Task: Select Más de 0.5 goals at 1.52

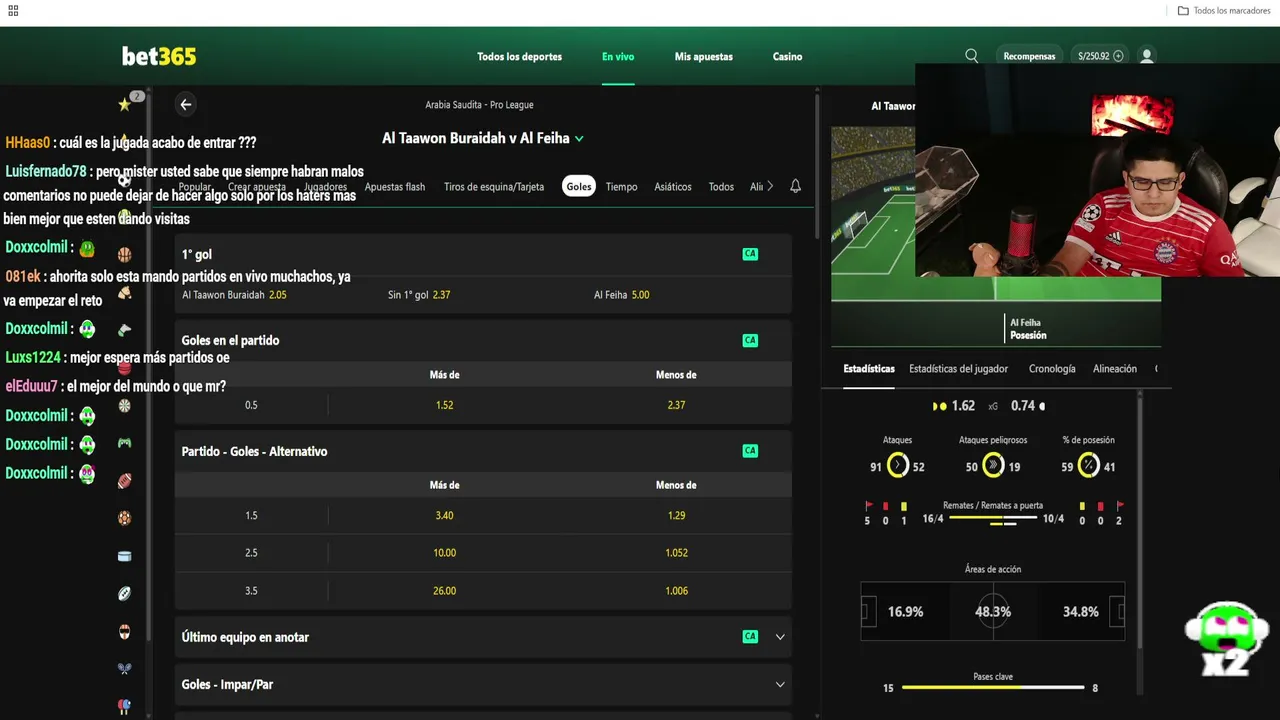Action: point(444,405)
